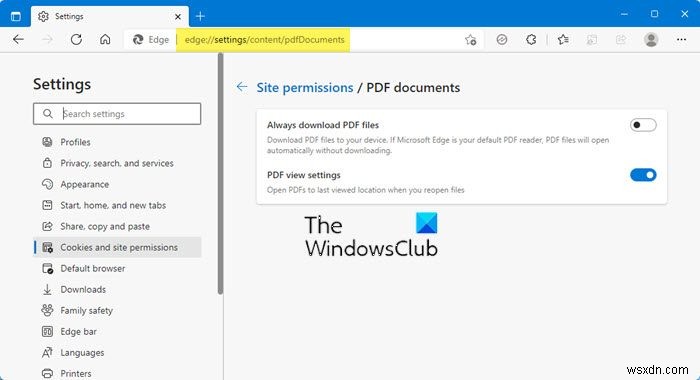
Task: Follow the Site permissions breadcrumb link
Action: coord(304,88)
